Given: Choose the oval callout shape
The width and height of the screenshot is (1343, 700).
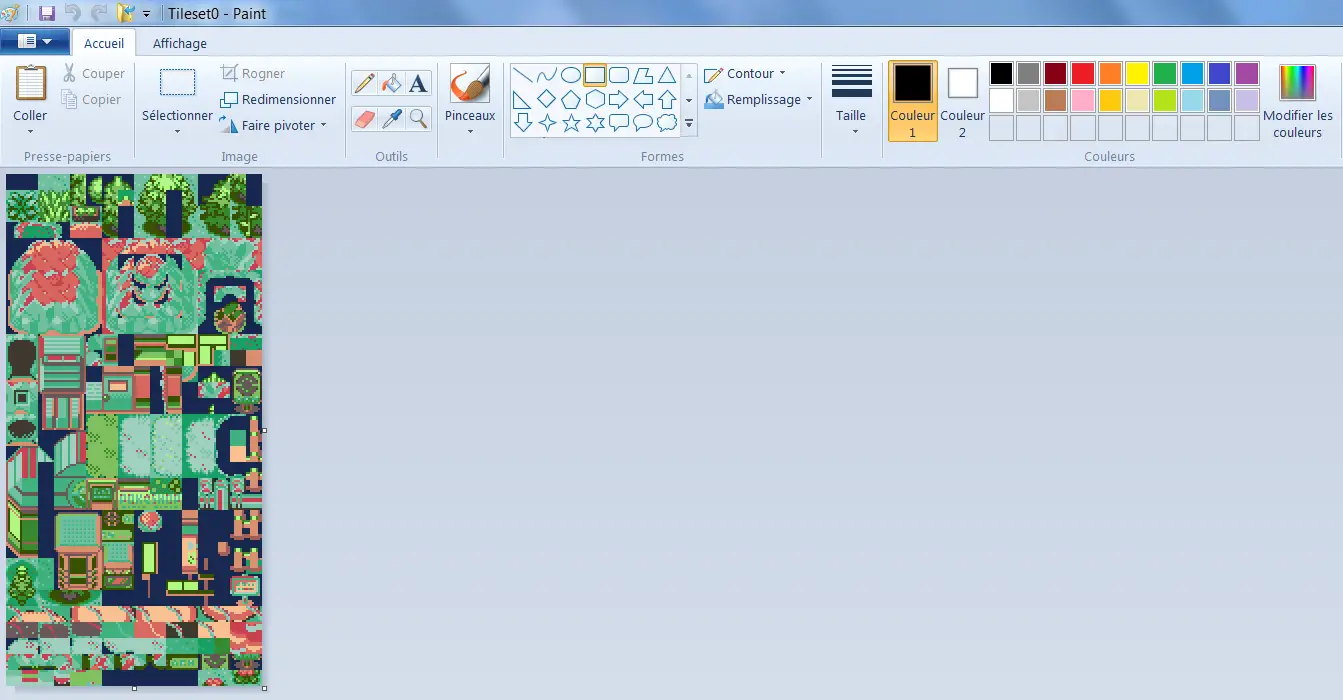Looking at the screenshot, I should tap(643, 123).
